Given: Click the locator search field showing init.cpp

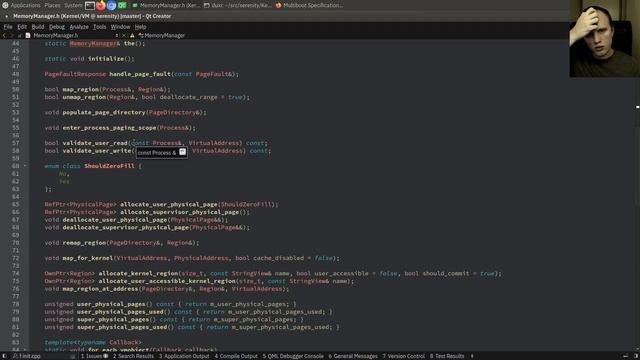Looking at the screenshot, I should pos(43,356).
